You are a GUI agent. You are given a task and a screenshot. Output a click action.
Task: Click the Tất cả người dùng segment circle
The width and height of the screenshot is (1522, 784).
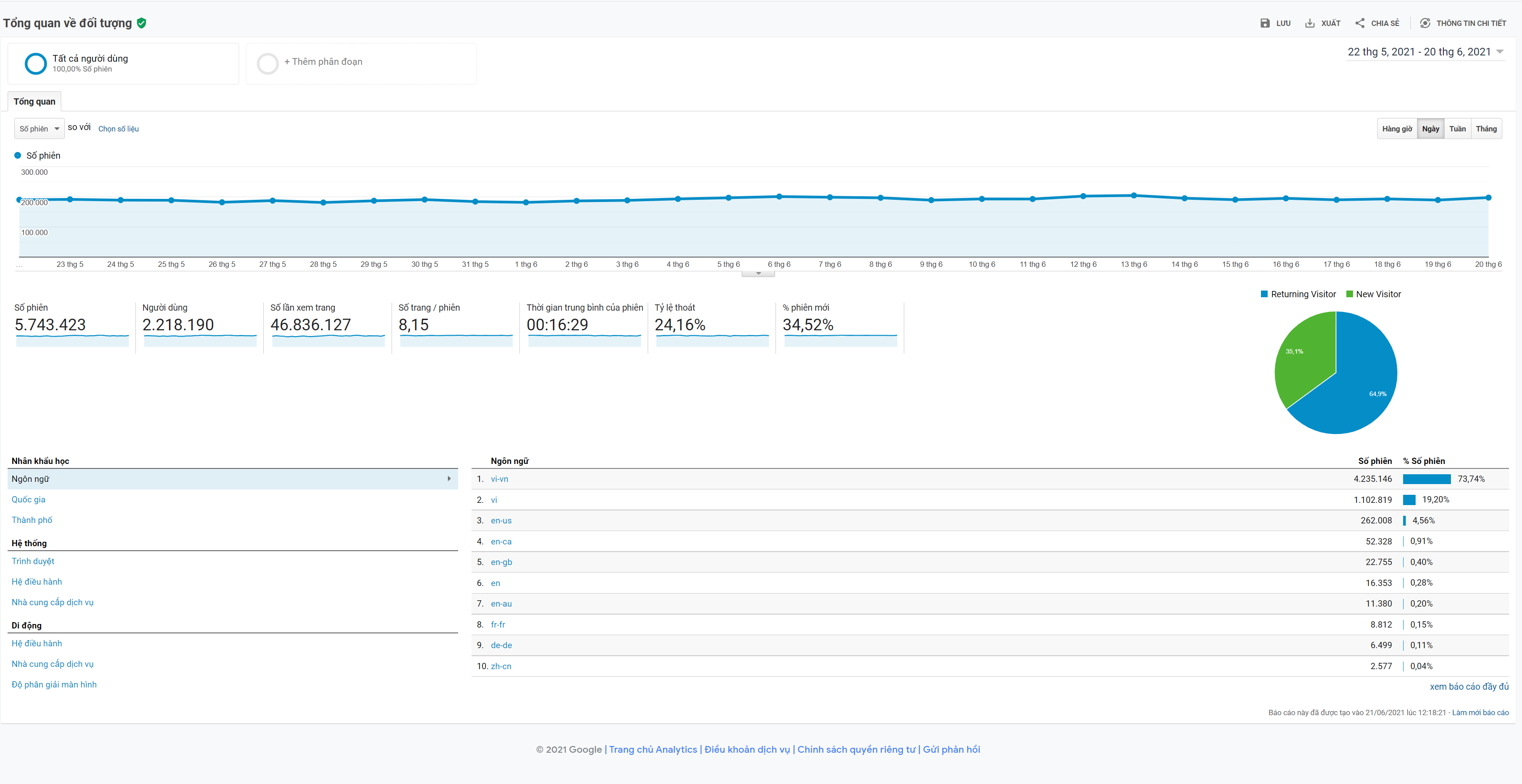pyautogui.click(x=35, y=63)
